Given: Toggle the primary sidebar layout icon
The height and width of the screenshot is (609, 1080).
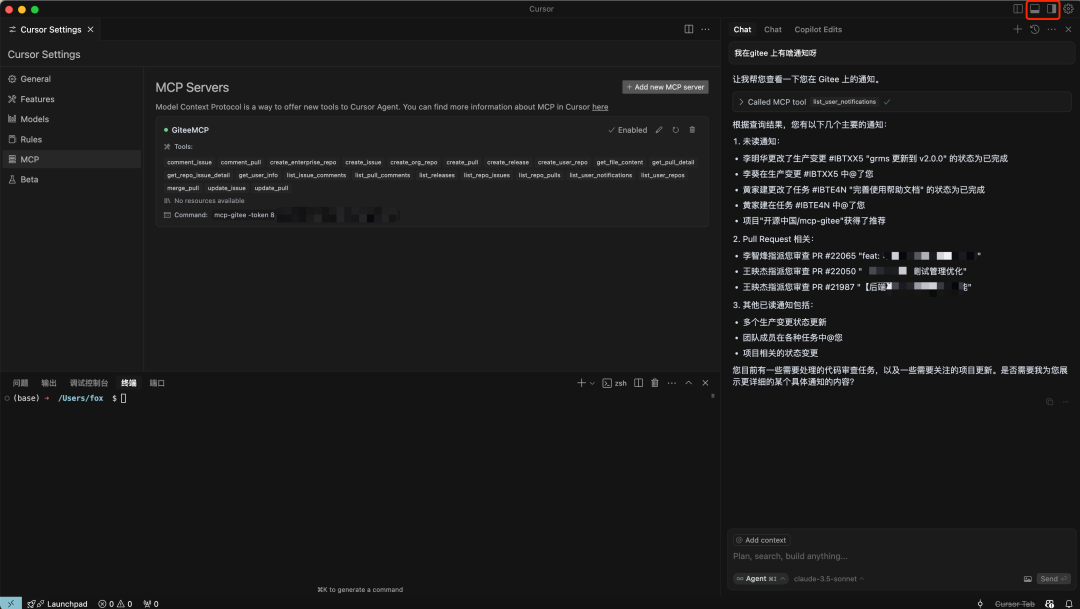Looking at the screenshot, I should pos(1017,9).
